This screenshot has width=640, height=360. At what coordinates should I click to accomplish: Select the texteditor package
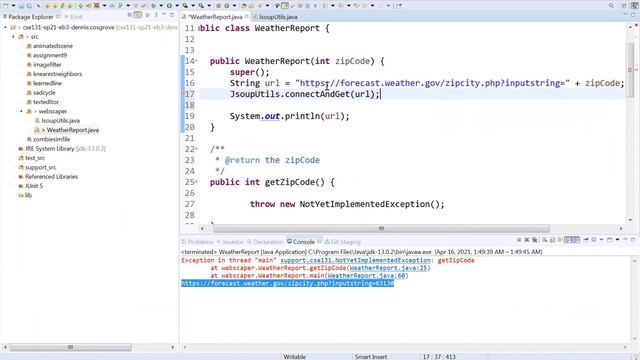pyautogui.click(x=42, y=102)
